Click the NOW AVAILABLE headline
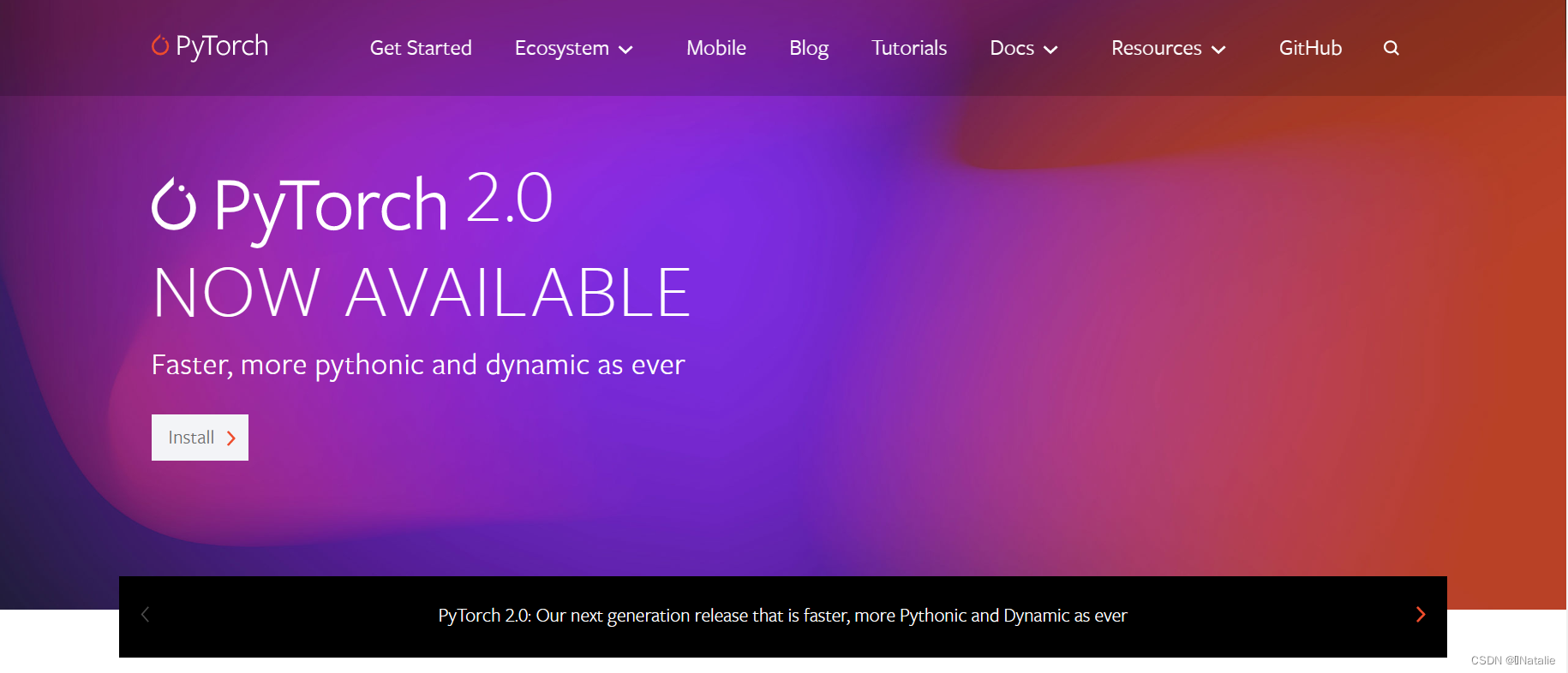1568x673 pixels. (x=422, y=293)
